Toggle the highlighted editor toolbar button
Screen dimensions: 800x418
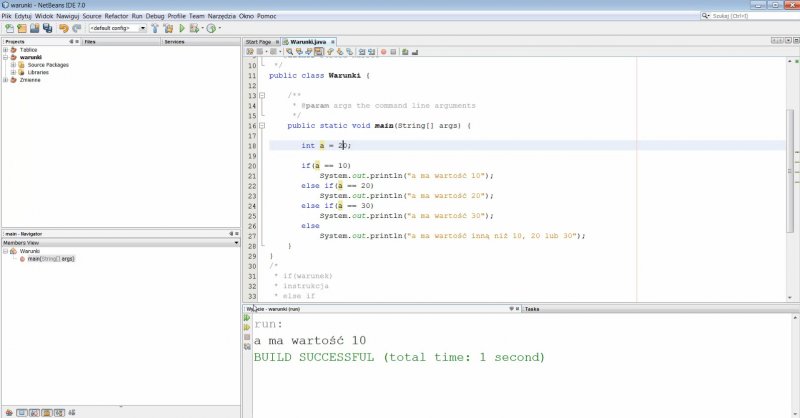[x=319, y=51]
